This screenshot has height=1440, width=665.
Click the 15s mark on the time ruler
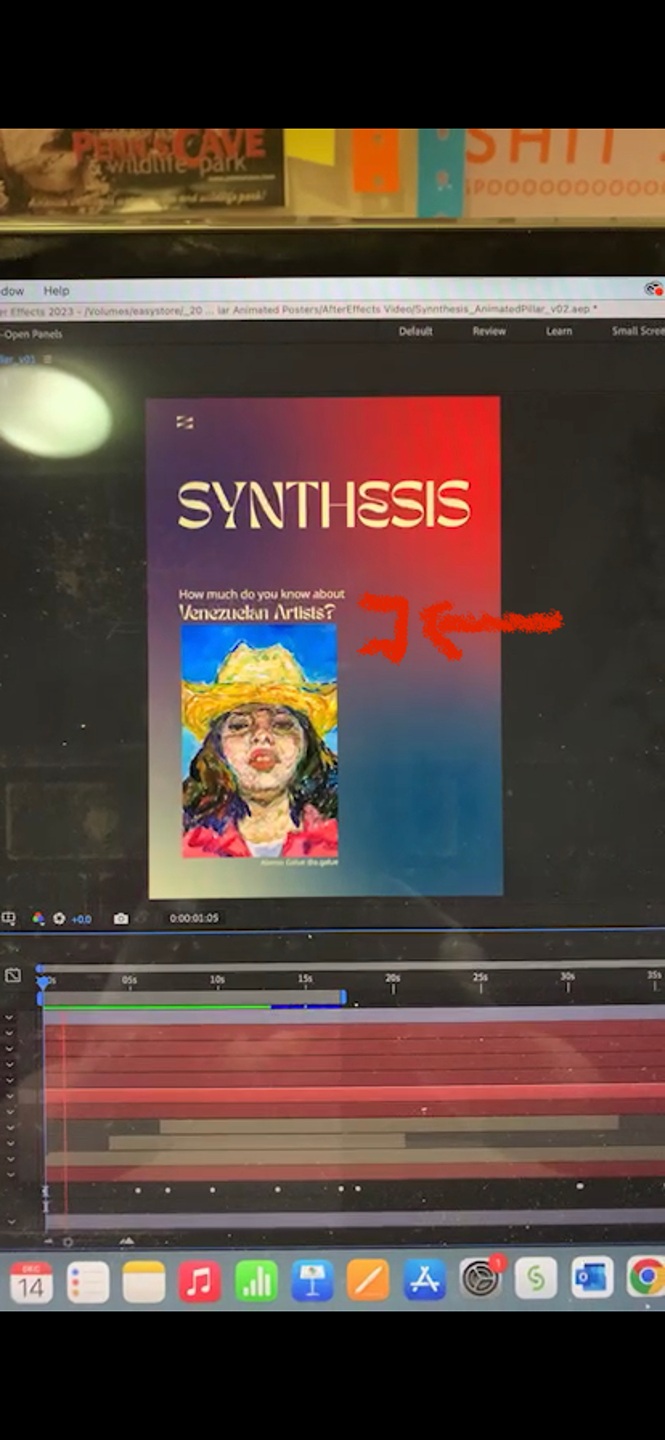click(305, 979)
